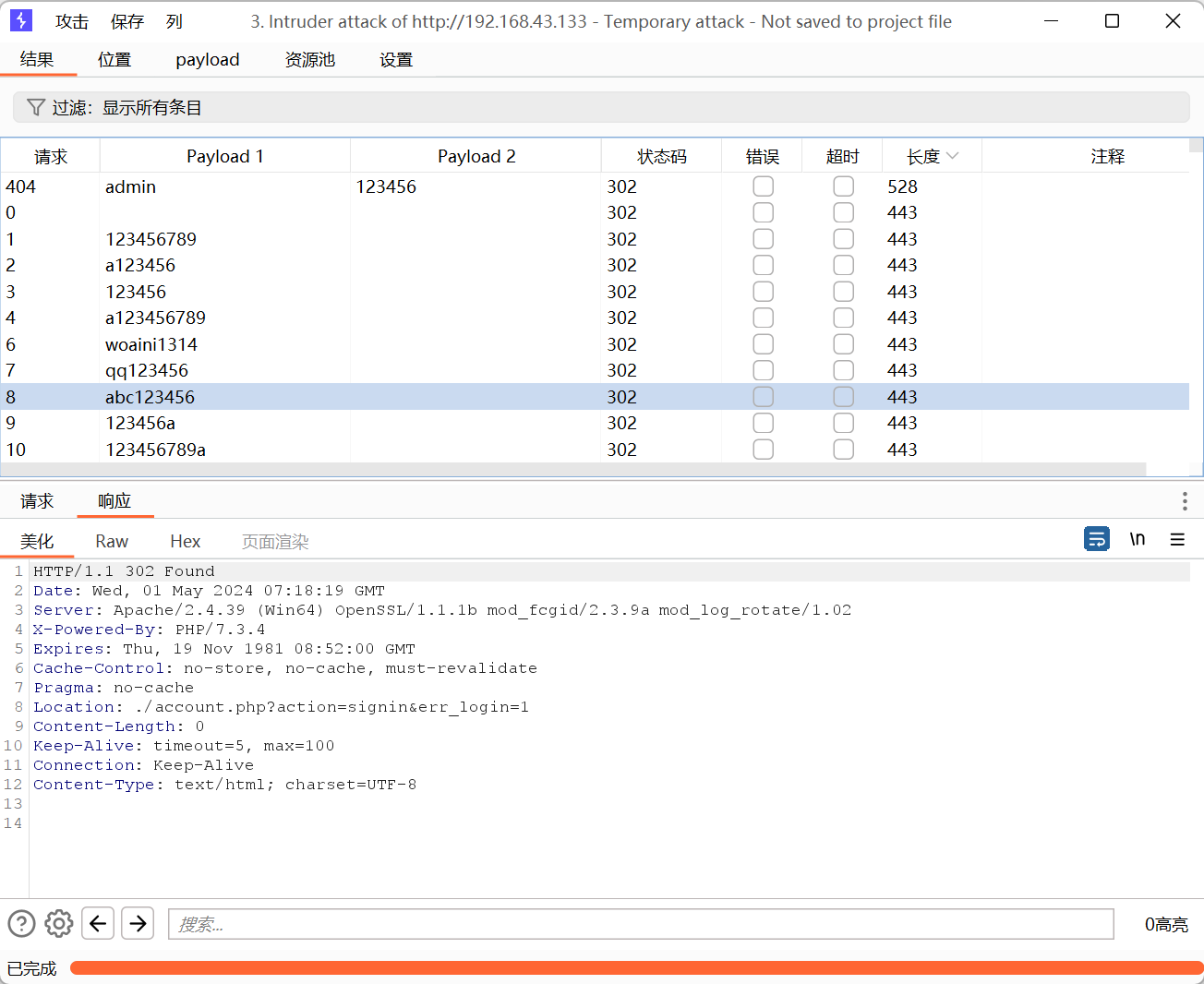Click the results table horizontal scrollbar
The width and height of the screenshot is (1204, 984).
tap(573, 469)
